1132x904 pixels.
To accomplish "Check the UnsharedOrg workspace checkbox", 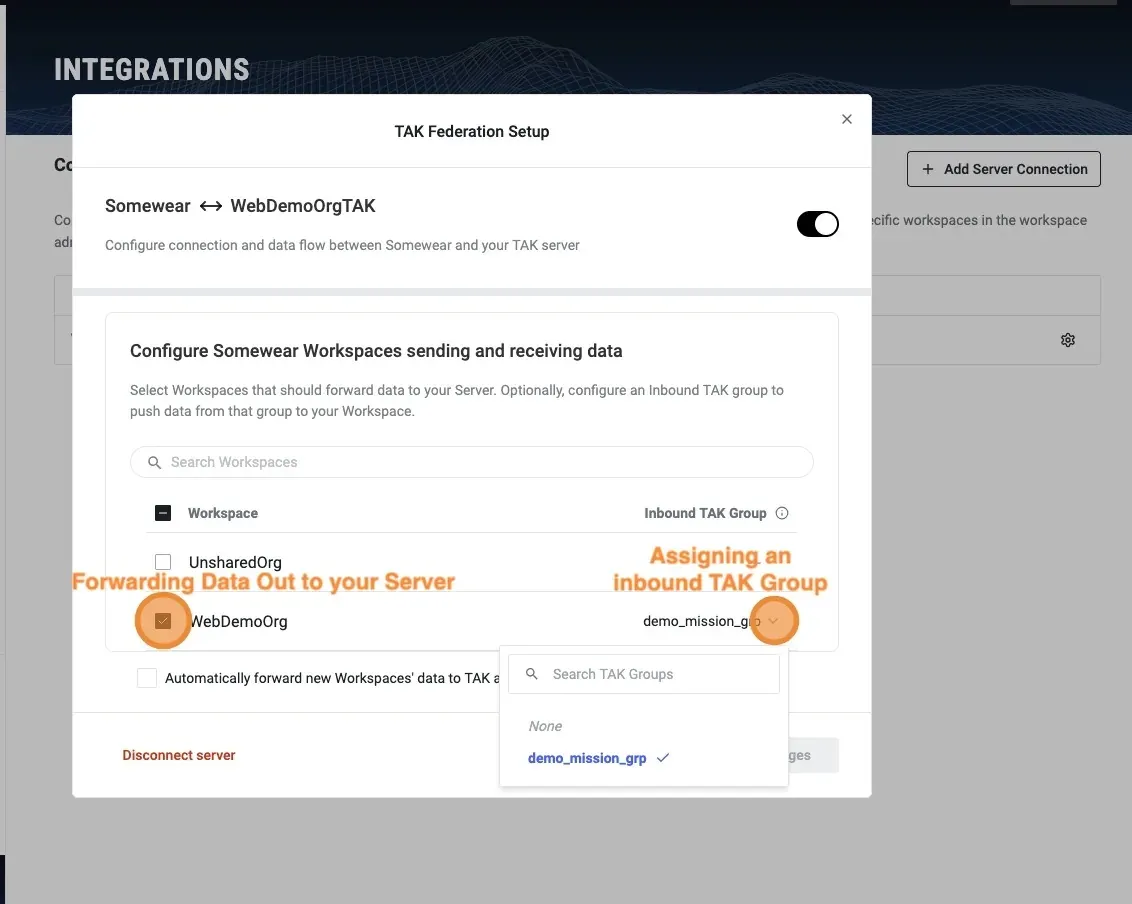I will (163, 562).
